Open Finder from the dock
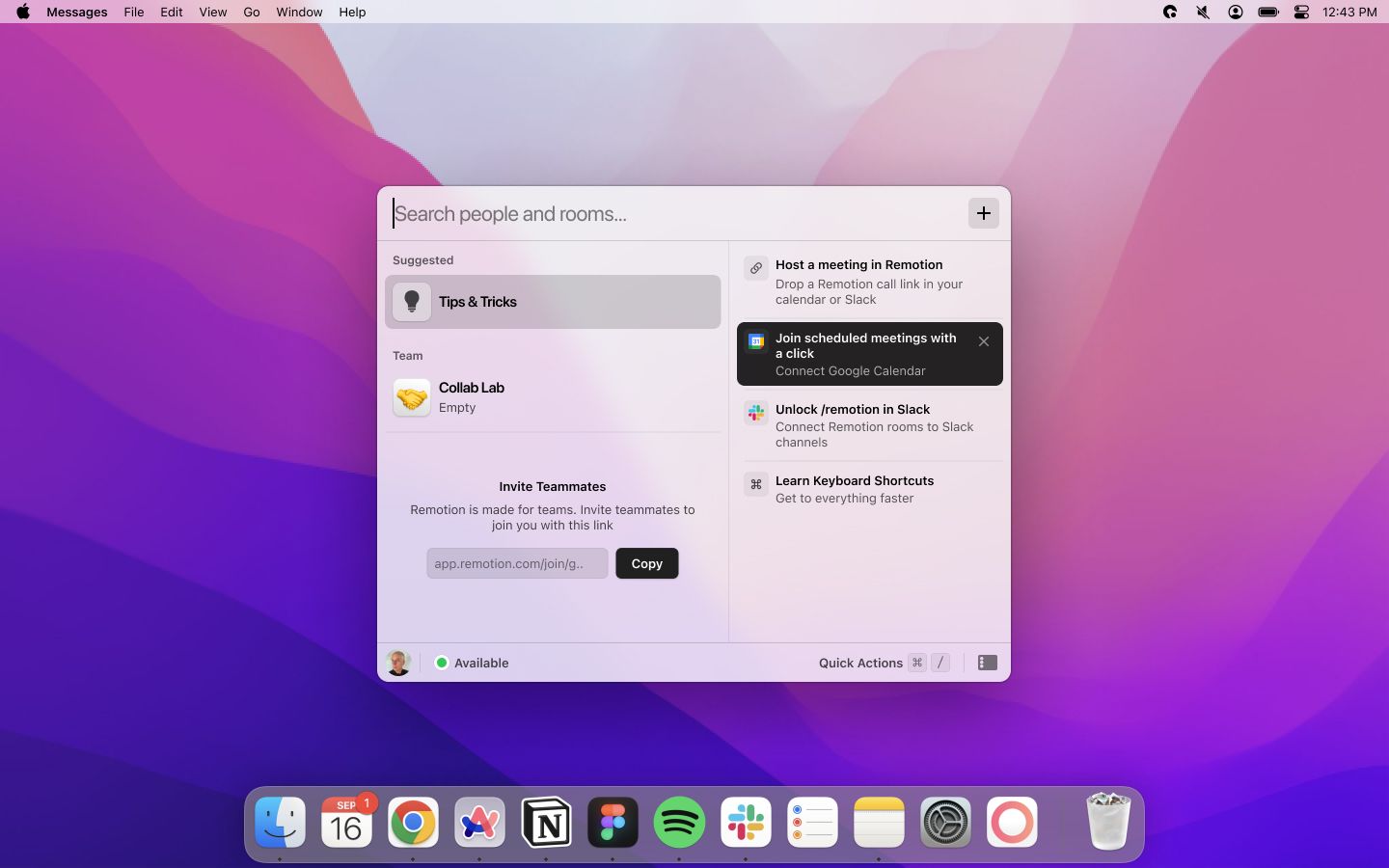The width and height of the screenshot is (1389, 868). 280,823
